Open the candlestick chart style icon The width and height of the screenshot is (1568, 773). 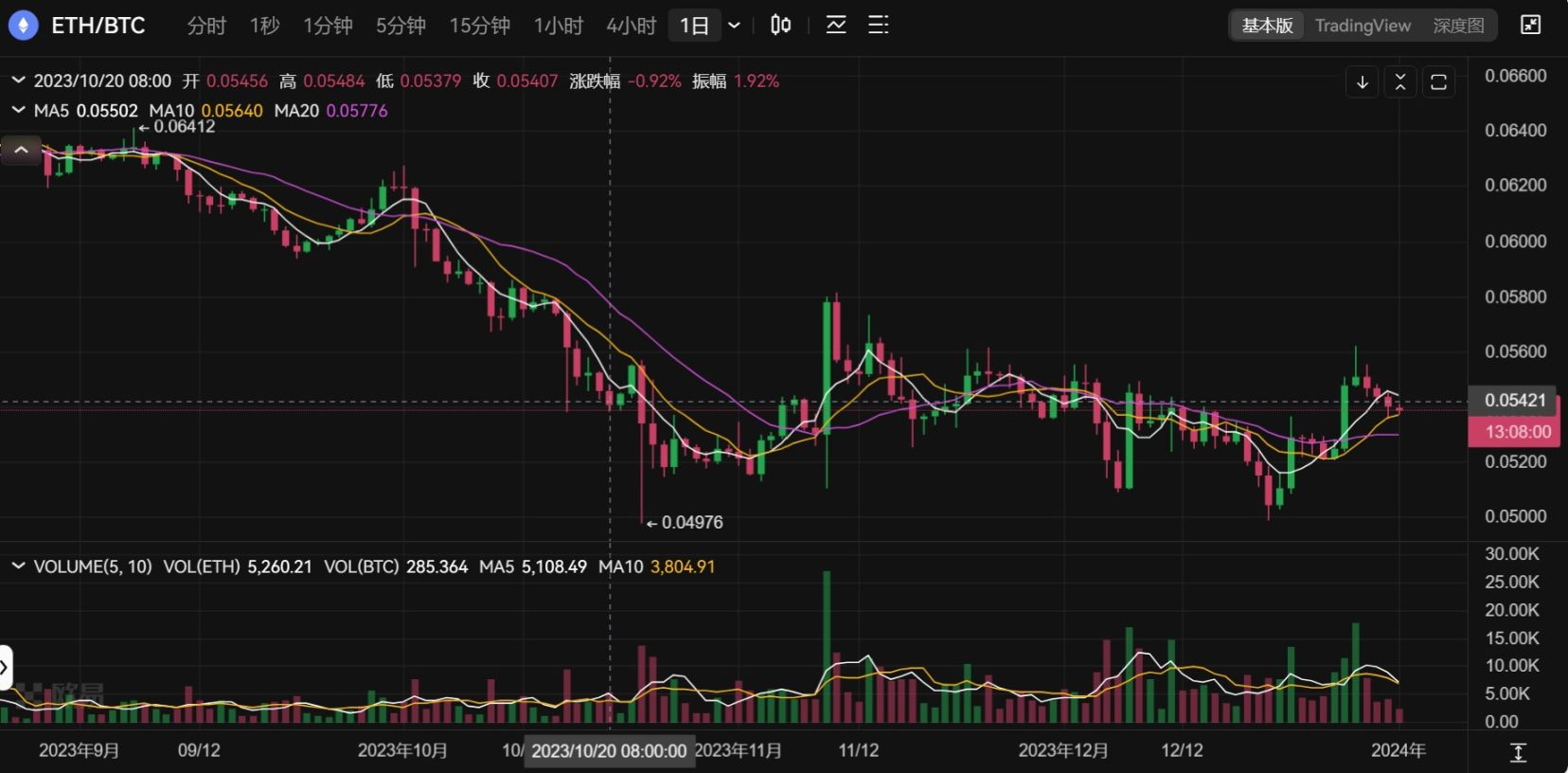780,26
